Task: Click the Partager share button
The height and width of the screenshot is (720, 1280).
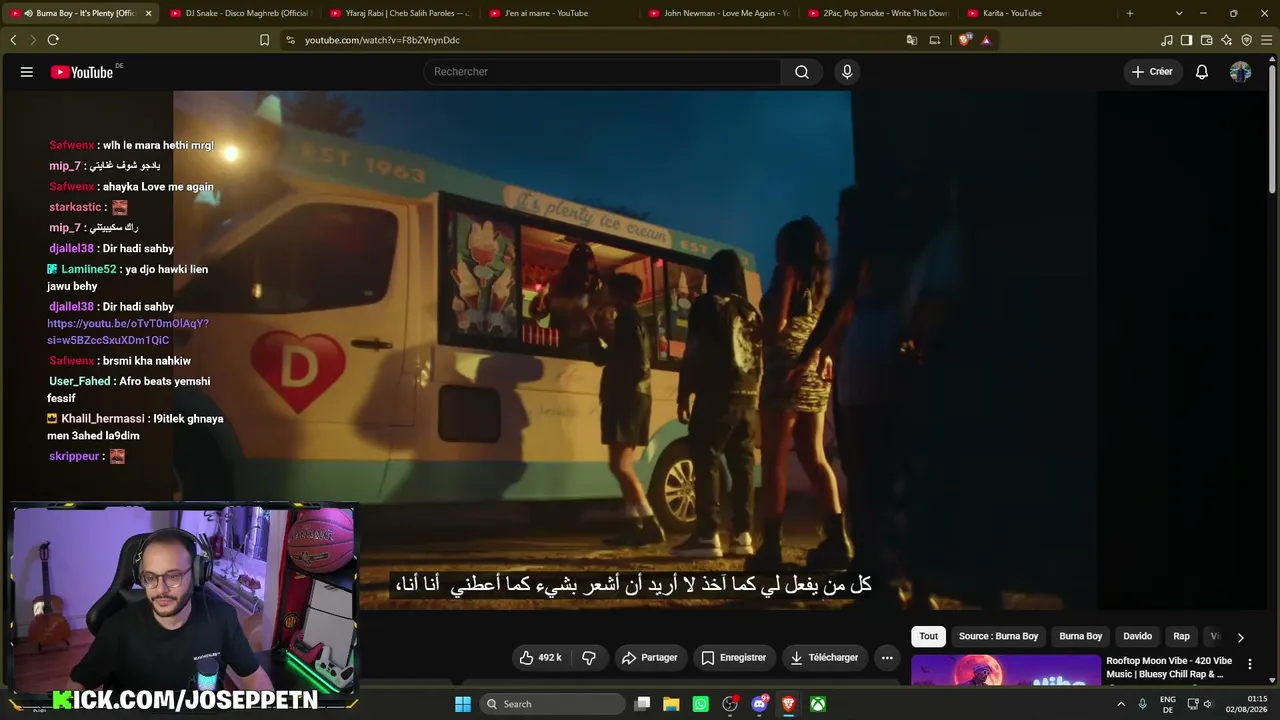Action: coord(649,658)
